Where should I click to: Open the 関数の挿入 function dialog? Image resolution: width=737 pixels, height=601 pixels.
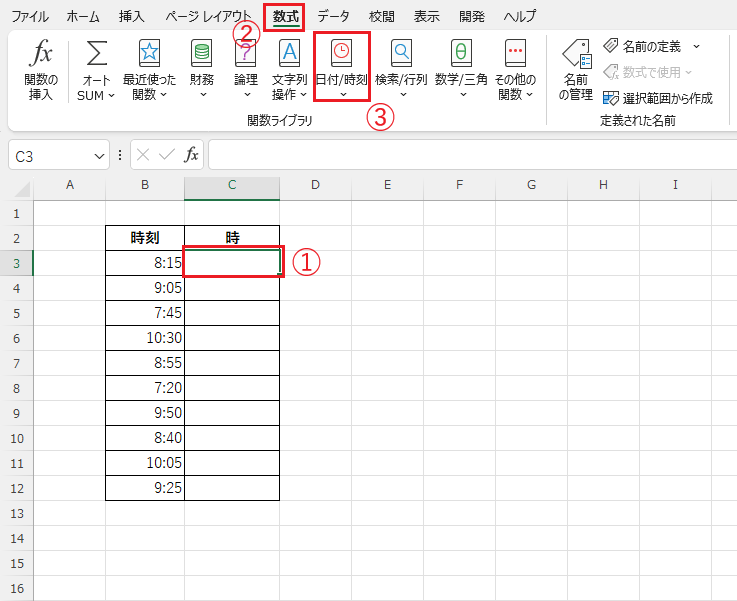pyautogui.click(x=41, y=70)
